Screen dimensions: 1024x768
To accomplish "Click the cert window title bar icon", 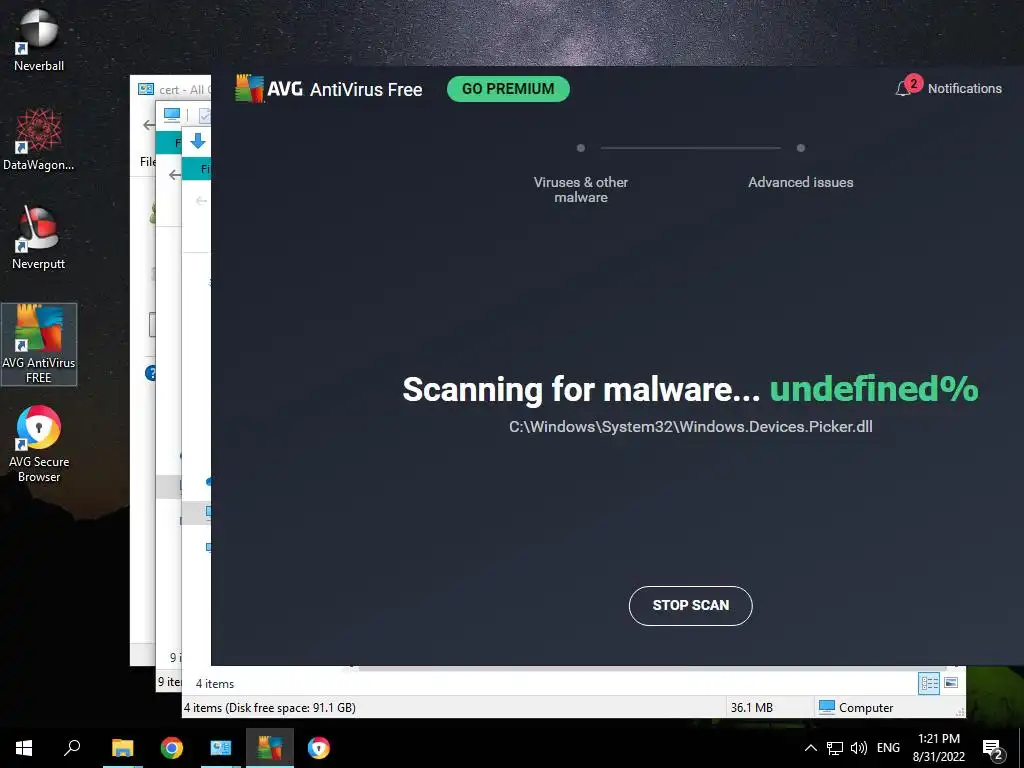I will (x=146, y=89).
